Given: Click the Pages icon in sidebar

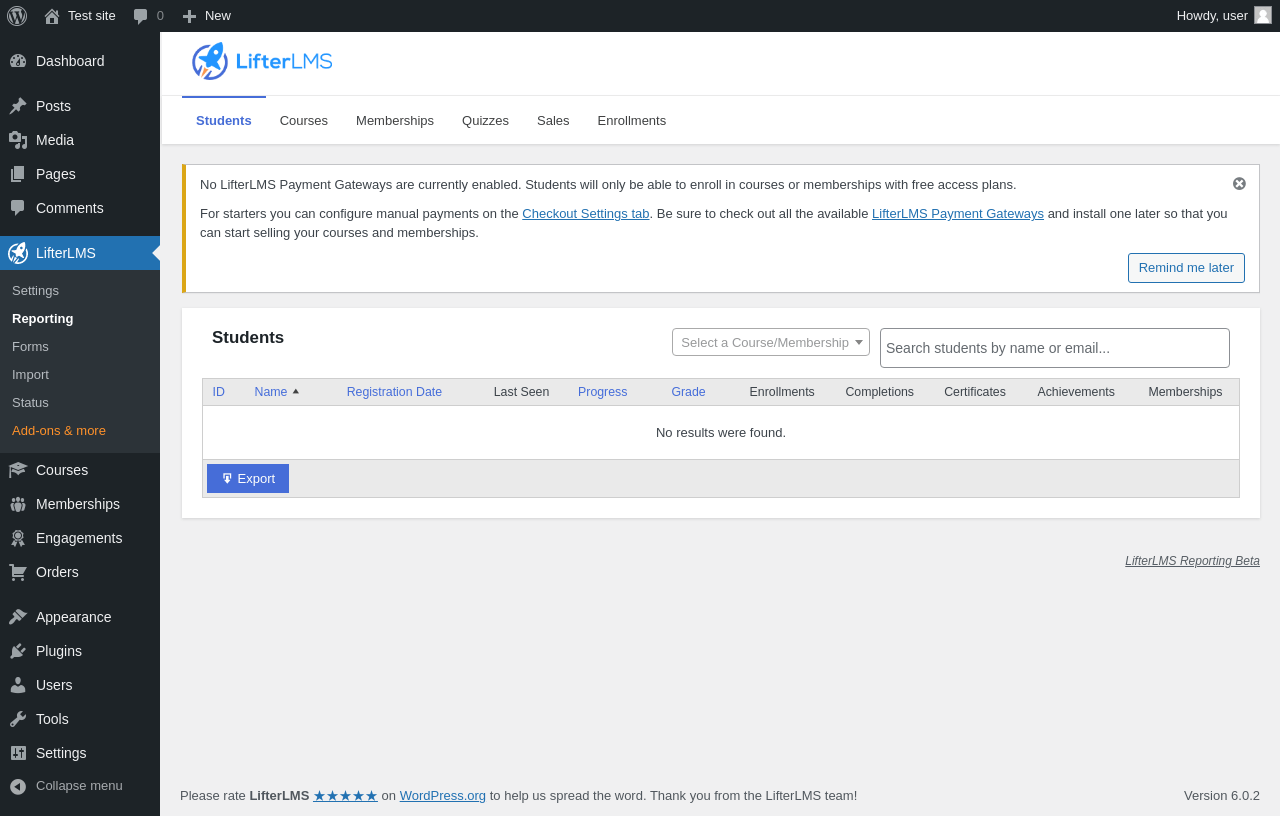Looking at the screenshot, I should 18,174.
